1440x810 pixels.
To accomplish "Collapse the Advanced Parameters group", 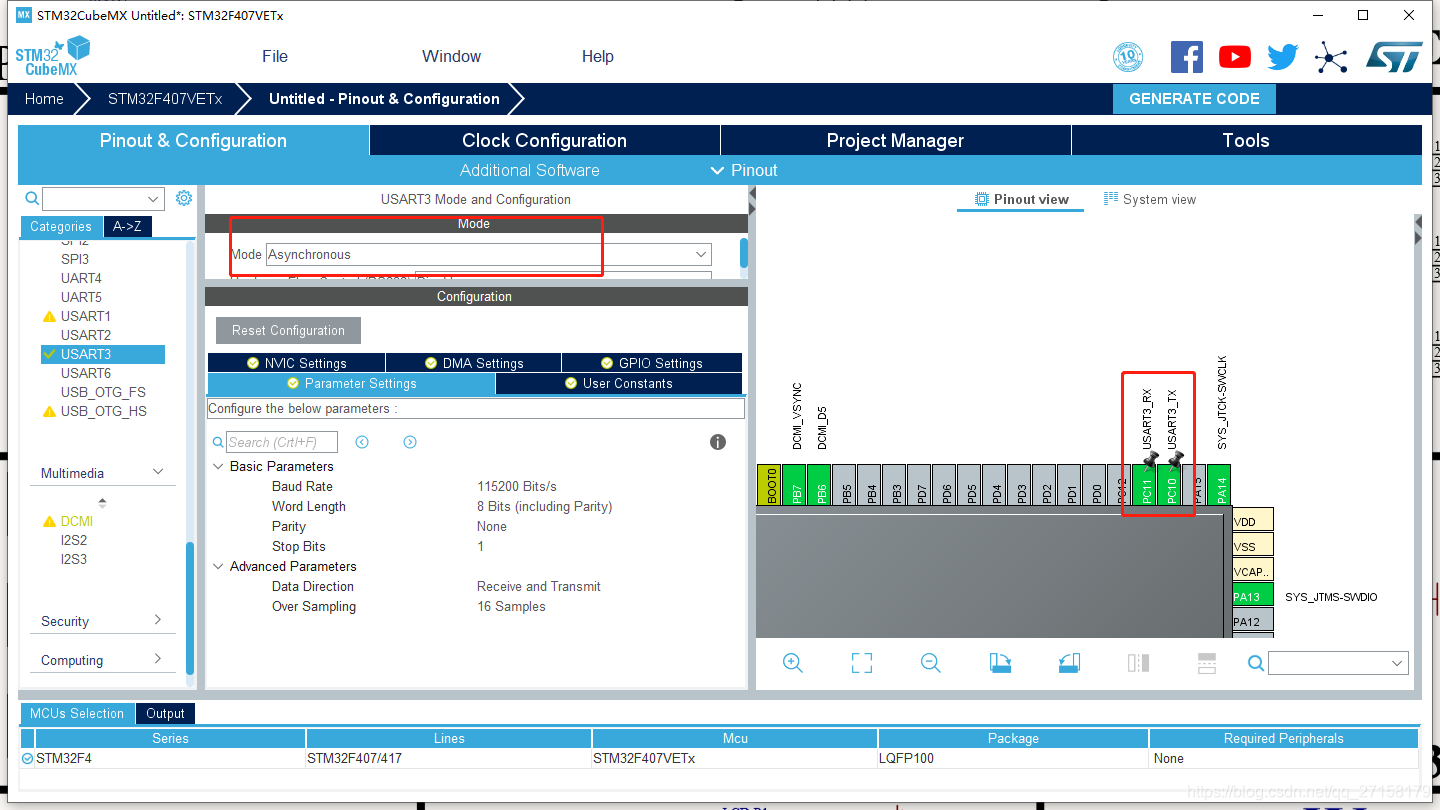I will [218, 566].
